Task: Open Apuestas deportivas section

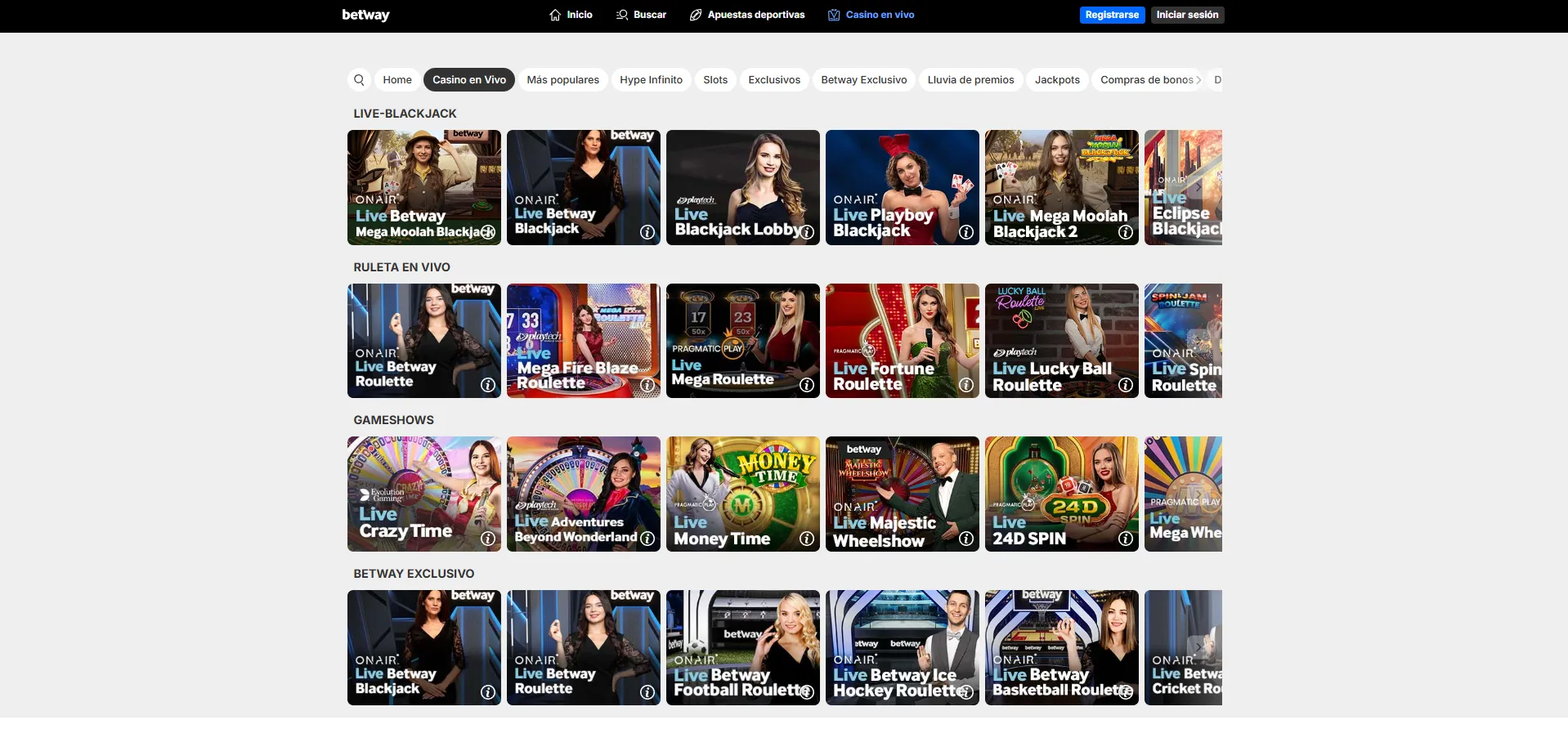Action: point(747,15)
